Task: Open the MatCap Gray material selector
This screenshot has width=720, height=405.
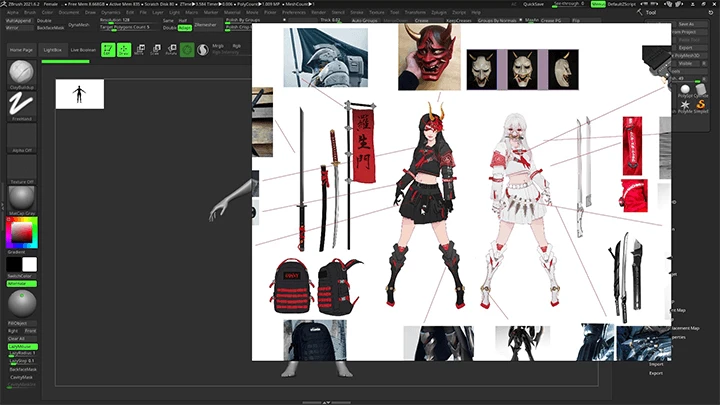Action: (21, 201)
